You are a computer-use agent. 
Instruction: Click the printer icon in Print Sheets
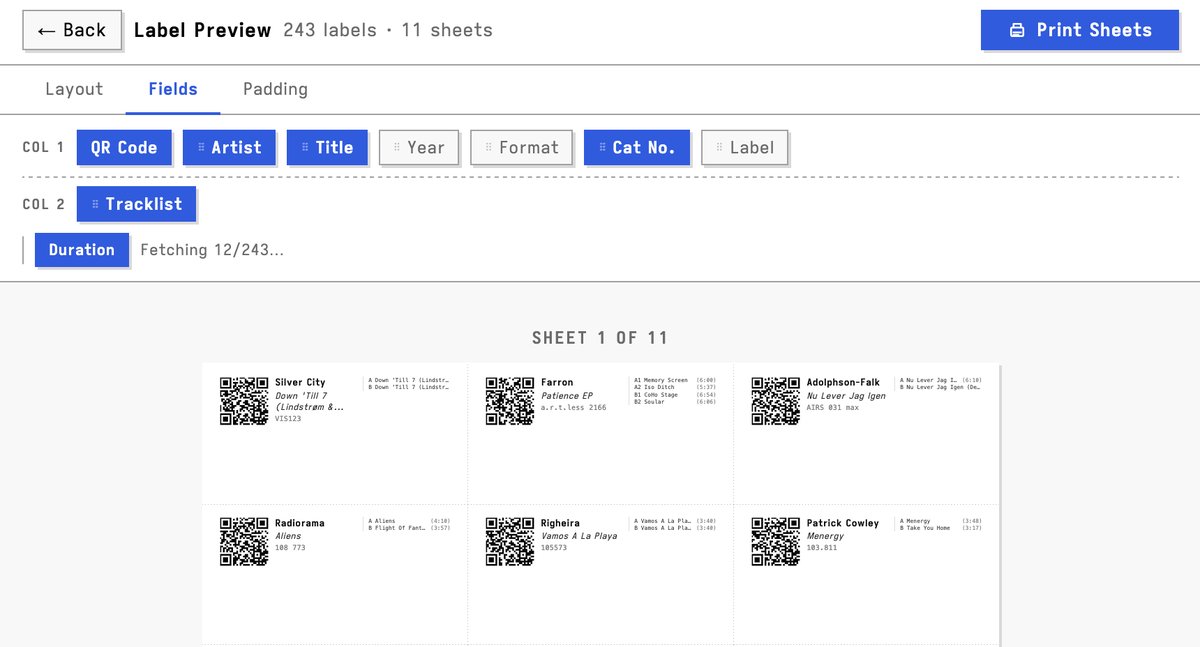click(1018, 30)
